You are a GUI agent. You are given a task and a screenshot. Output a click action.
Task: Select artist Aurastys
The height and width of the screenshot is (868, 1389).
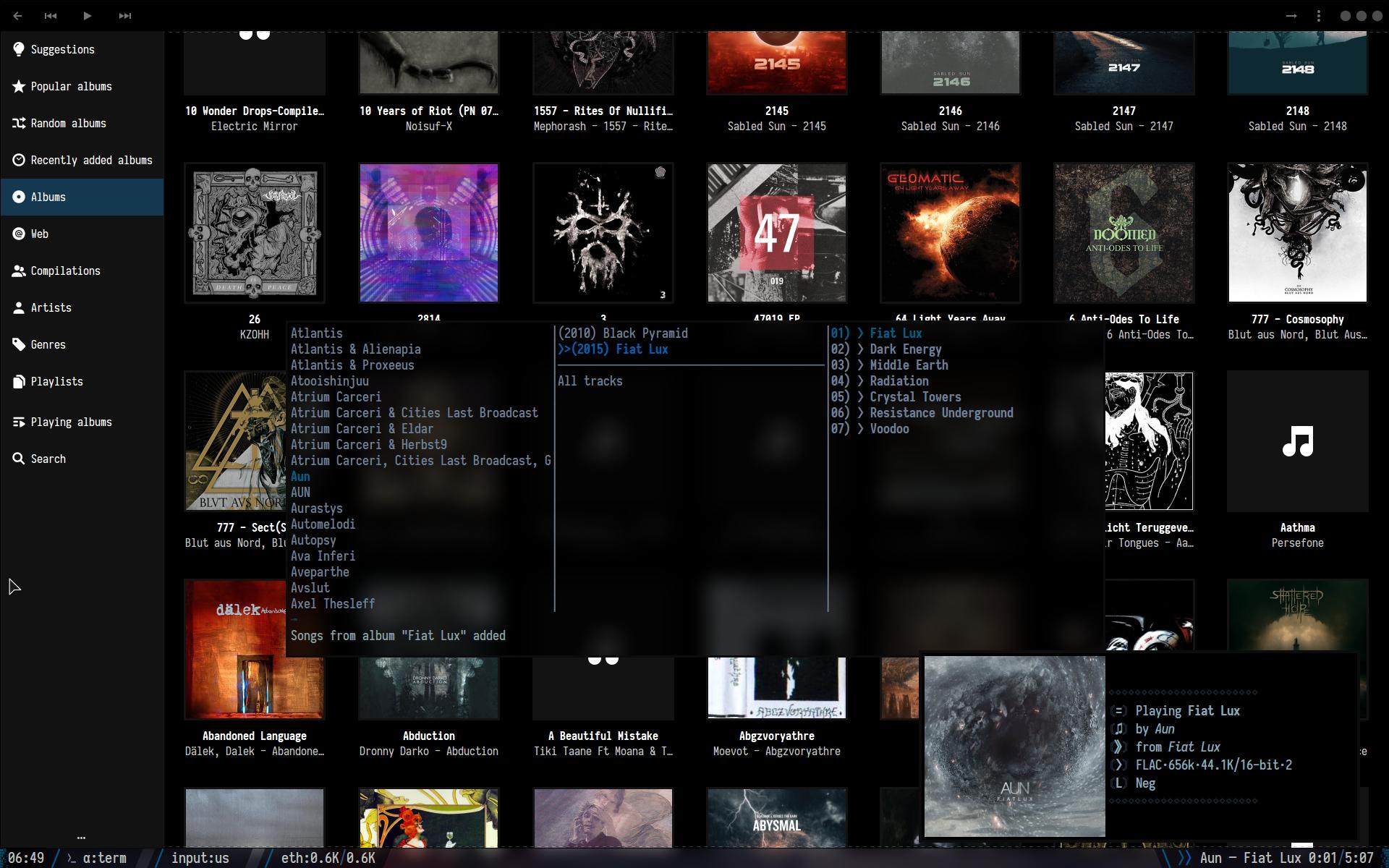tap(317, 508)
